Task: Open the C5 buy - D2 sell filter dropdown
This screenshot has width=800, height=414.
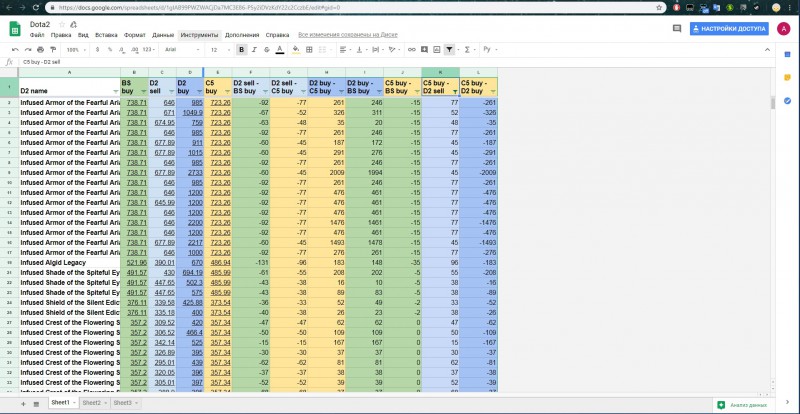Action: pyautogui.click(x=455, y=91)
